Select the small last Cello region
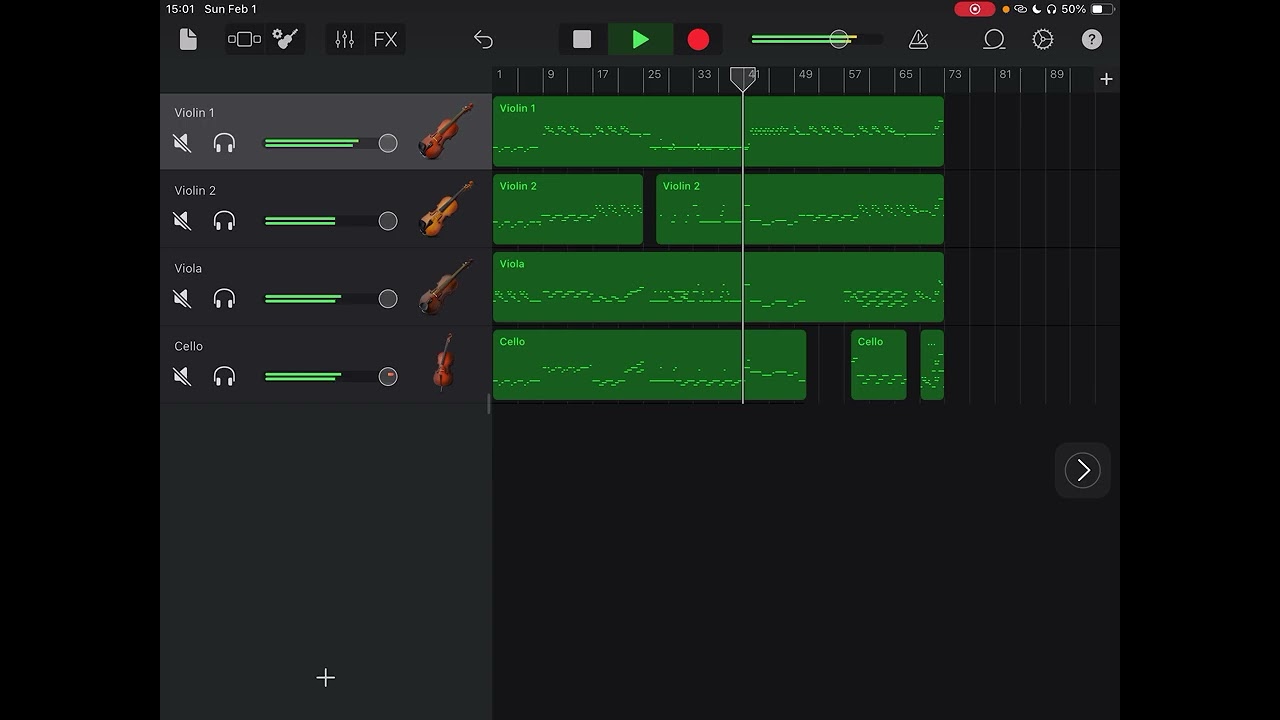This screenshot has height=720, width=1280. pos(932,365)
